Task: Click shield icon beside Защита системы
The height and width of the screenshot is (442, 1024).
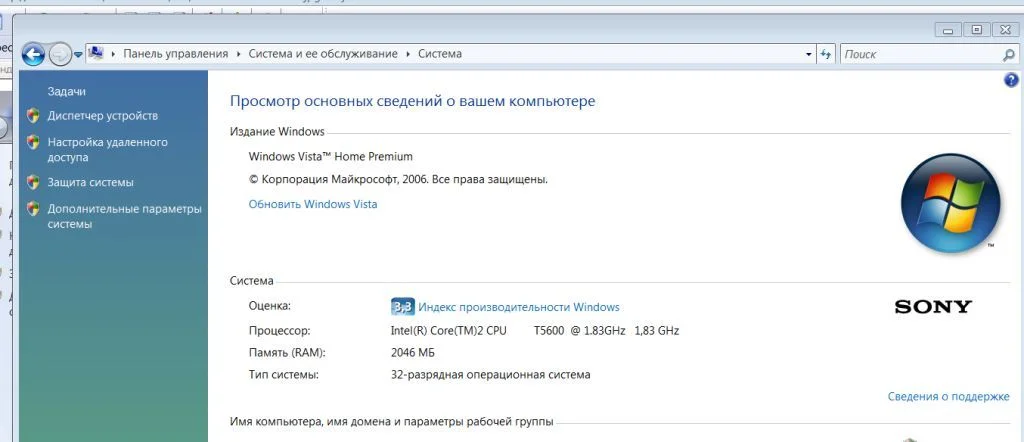Action: (x=33, y=182)
